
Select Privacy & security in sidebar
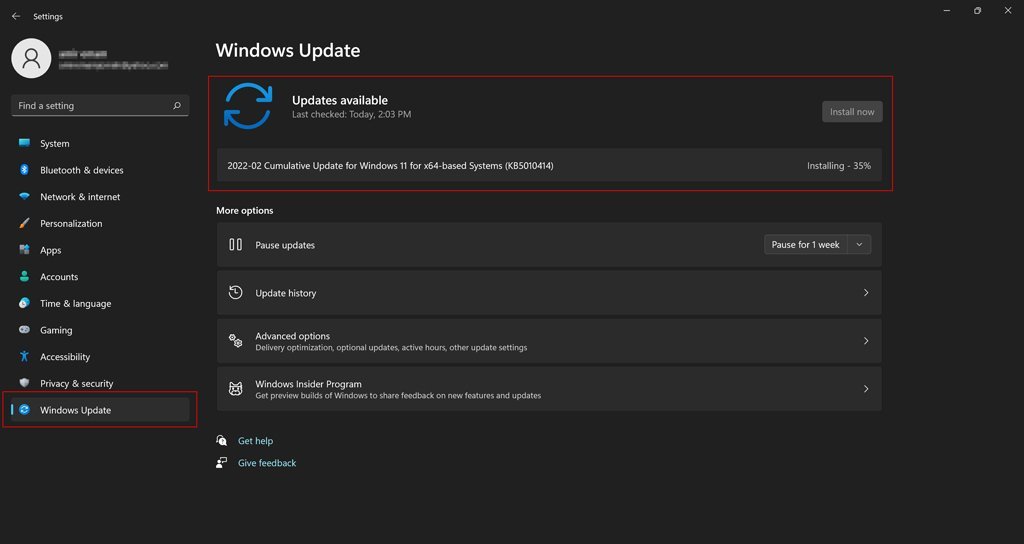tap(100, 383)
